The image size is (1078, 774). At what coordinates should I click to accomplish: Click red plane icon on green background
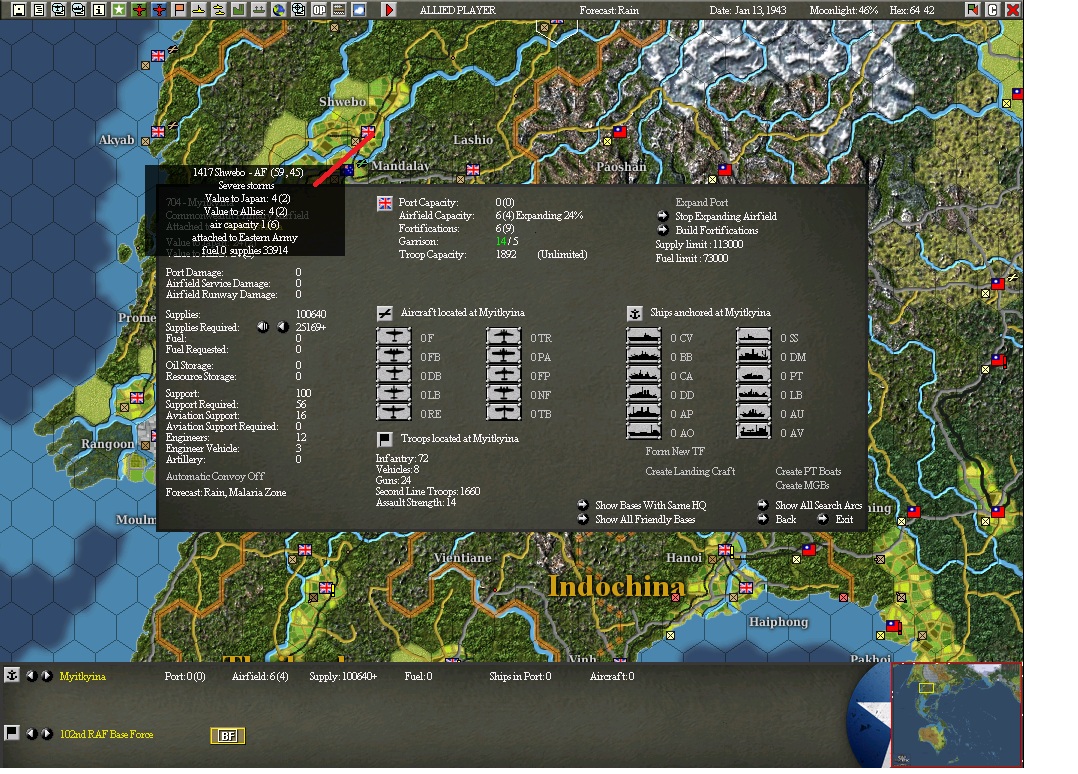[x=138, y=10]
